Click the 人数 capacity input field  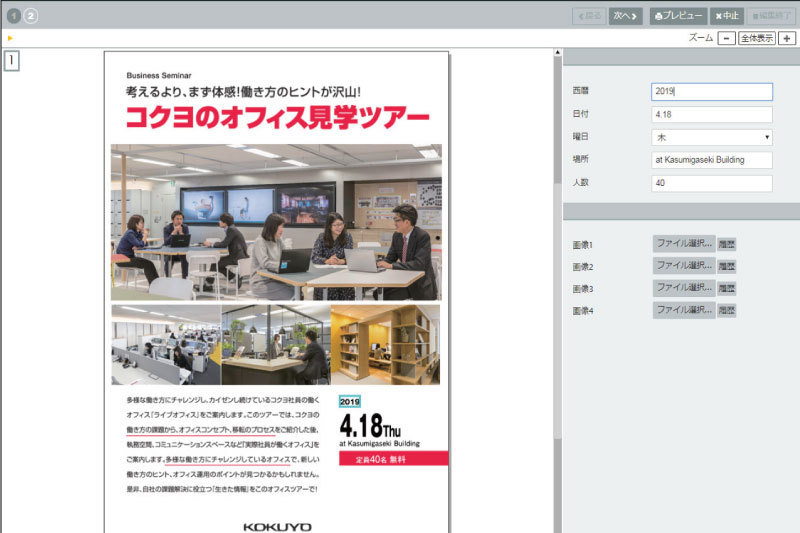click(711, 183)
